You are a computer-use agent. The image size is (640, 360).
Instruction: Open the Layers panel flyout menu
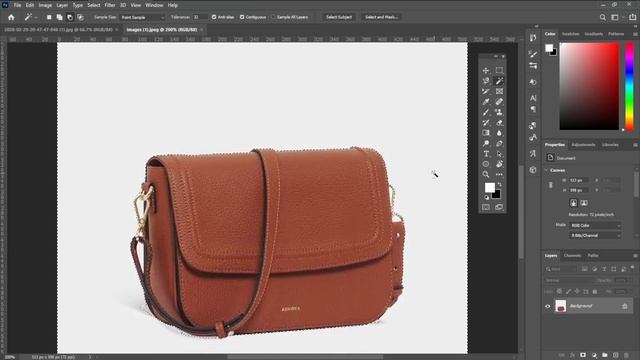[635, 256]
